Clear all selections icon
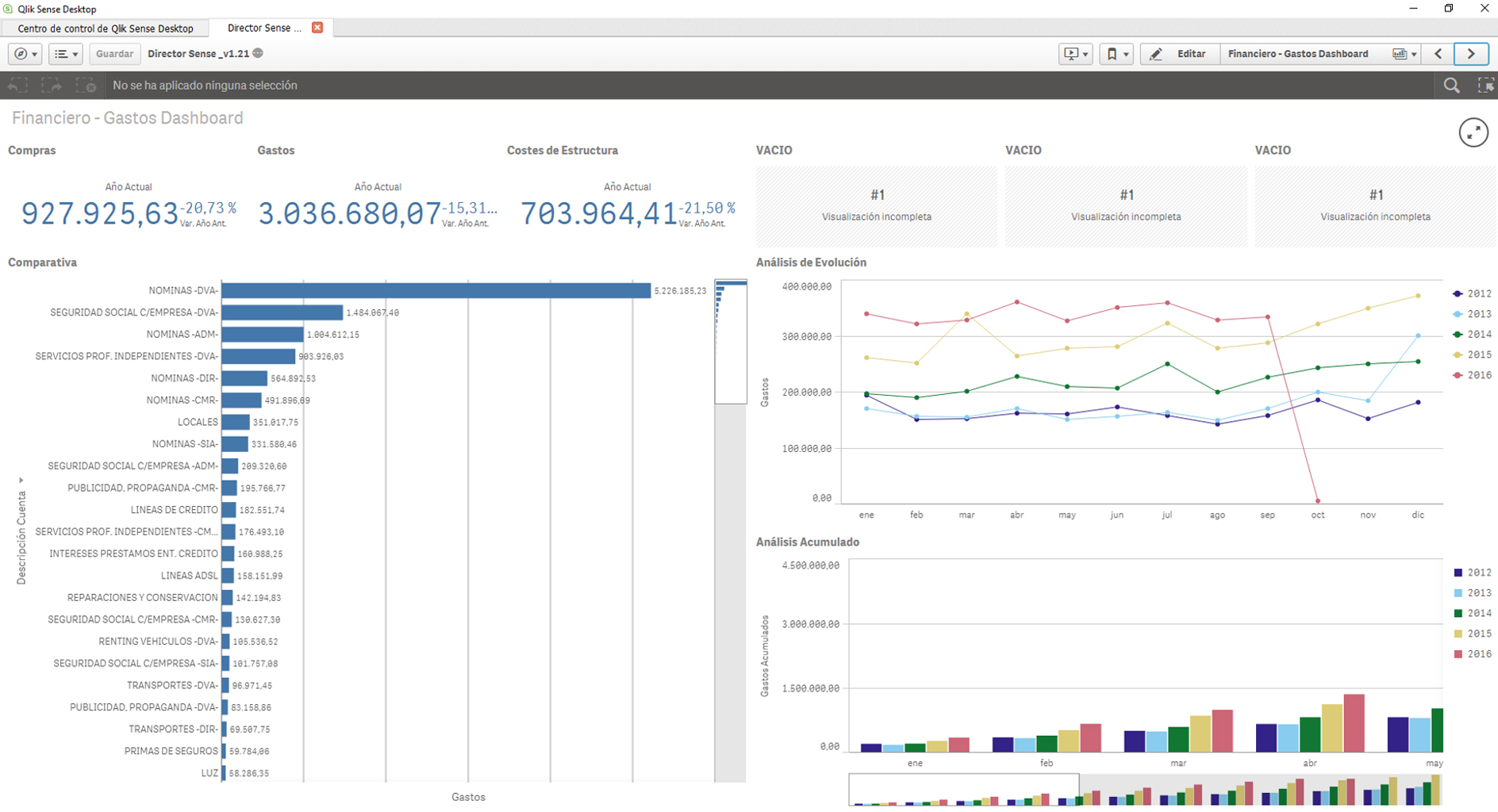 tap(86, 85)
